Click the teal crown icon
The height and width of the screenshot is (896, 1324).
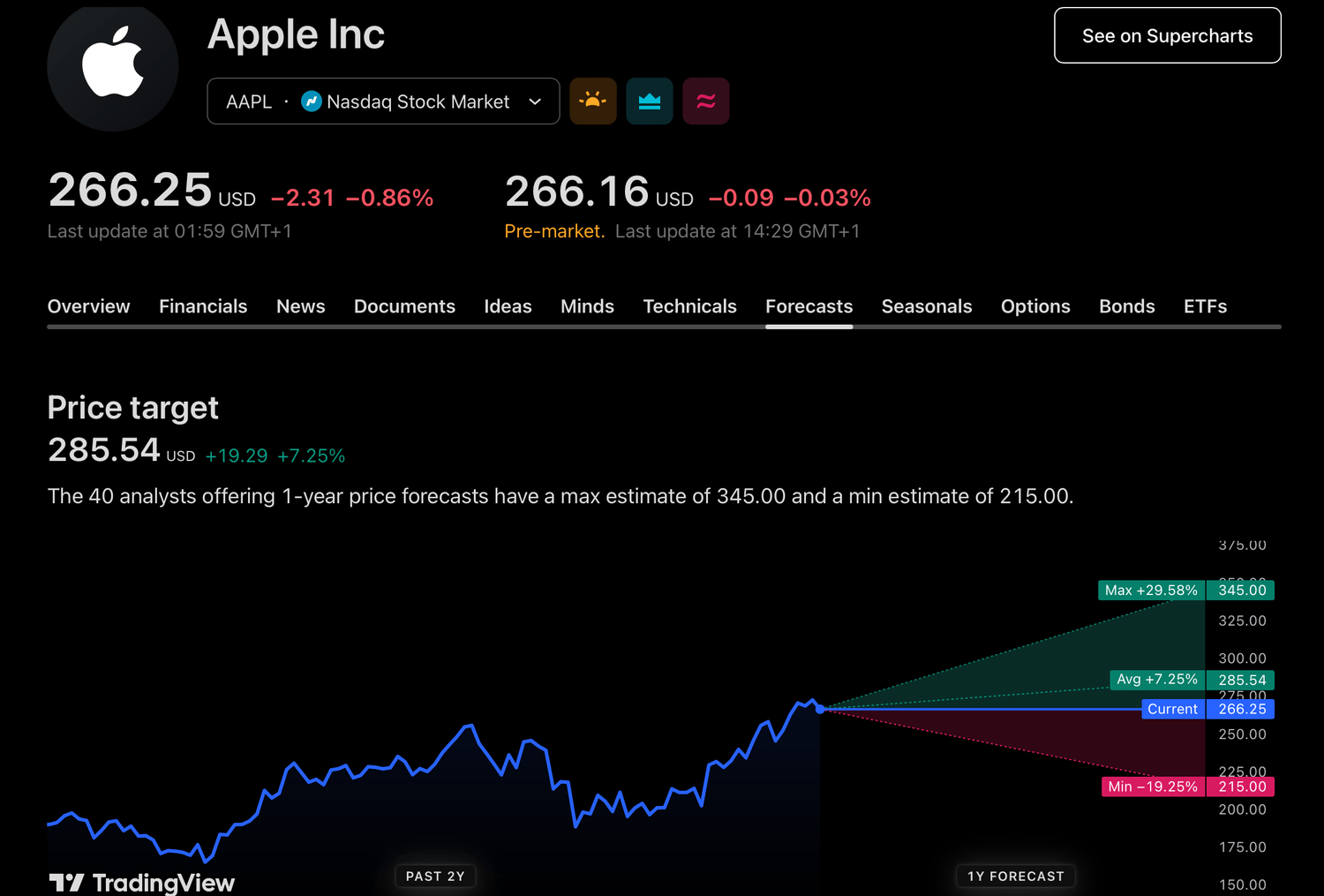(x=650, y=101)
